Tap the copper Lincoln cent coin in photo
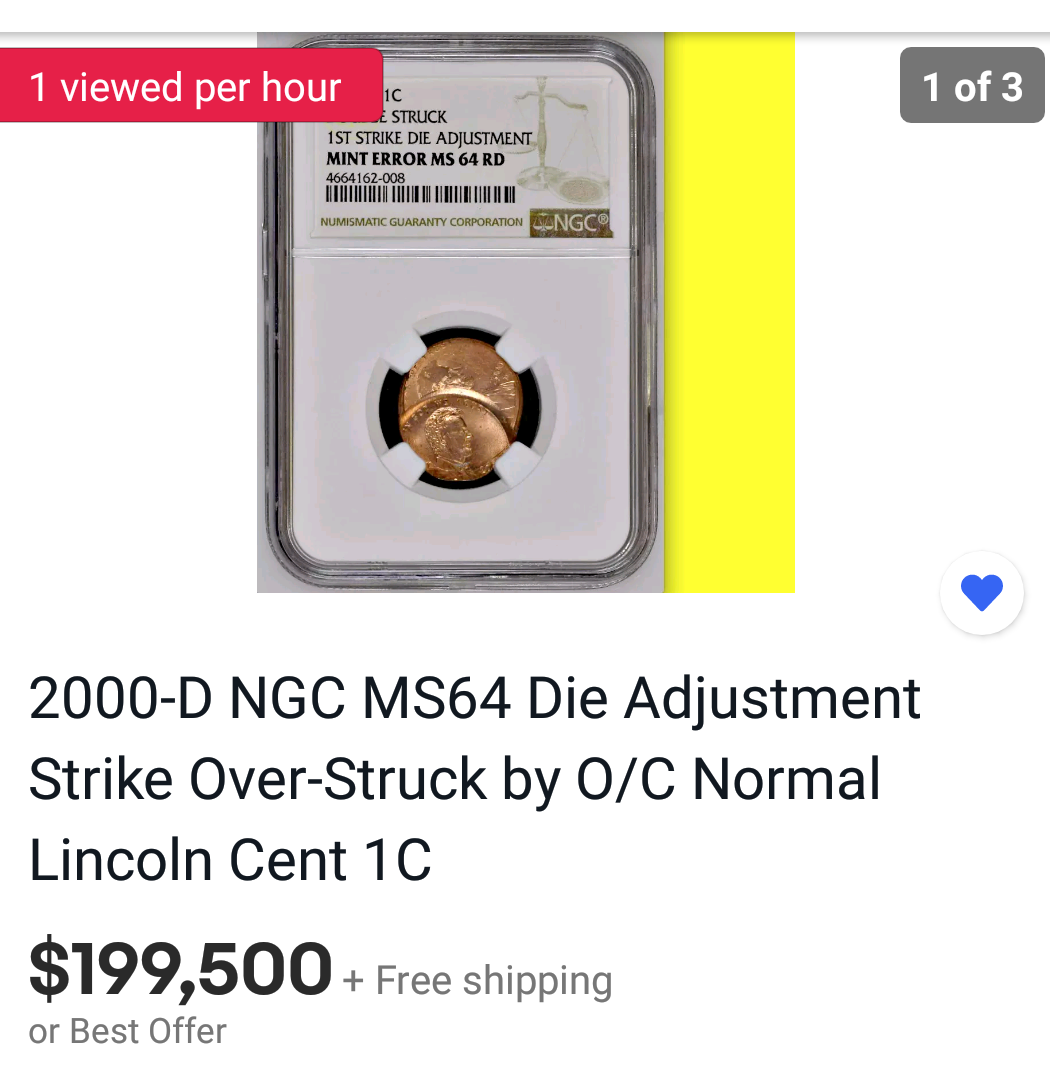1050x1073 pixels. click(461, 409)
